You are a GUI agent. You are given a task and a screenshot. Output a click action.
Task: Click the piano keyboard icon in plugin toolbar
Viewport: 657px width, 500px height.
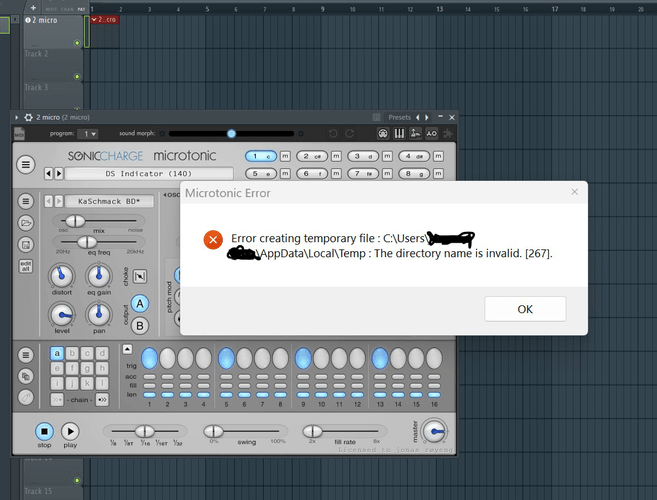coord(399,134)
